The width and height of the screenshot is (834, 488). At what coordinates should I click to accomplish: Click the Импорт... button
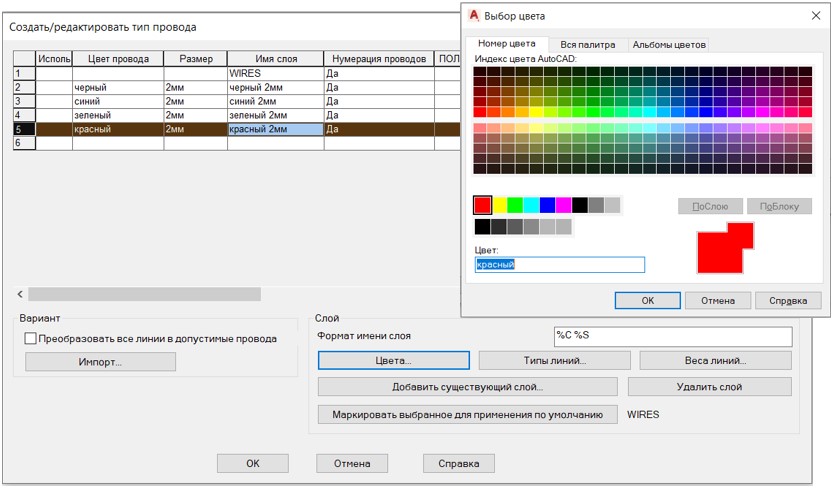100,362
